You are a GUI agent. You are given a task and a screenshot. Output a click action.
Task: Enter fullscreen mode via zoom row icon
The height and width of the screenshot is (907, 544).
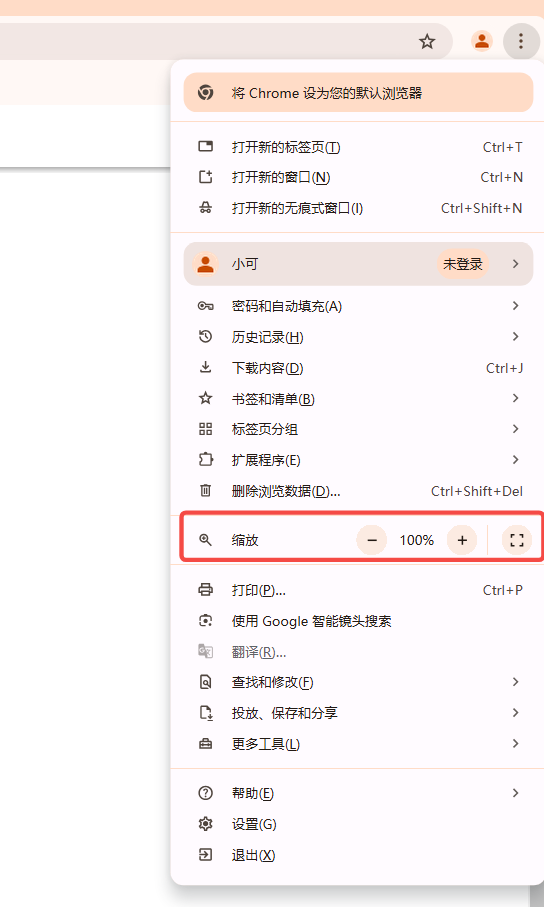[517, 540]
